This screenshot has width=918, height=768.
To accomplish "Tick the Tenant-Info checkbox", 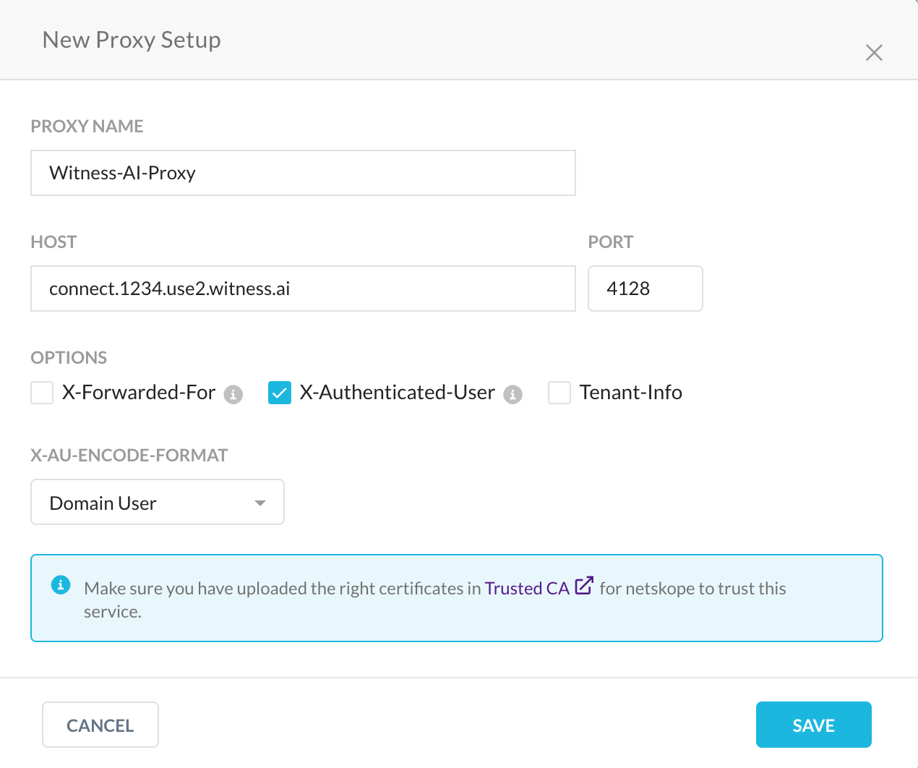I will point(559,393).
